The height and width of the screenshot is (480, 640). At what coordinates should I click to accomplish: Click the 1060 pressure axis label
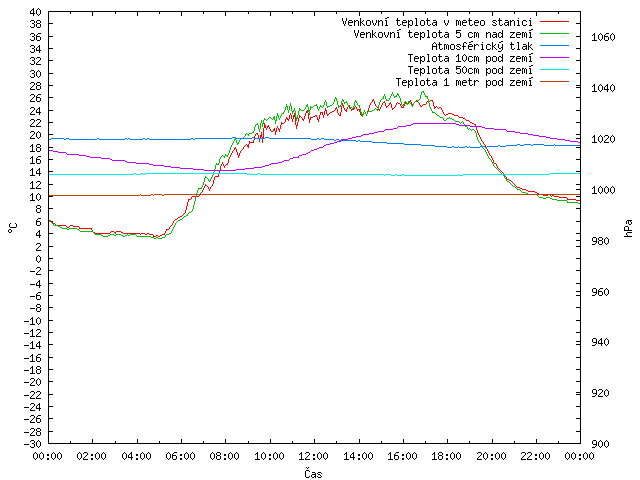pyautogui.click(x=603, y=37)
